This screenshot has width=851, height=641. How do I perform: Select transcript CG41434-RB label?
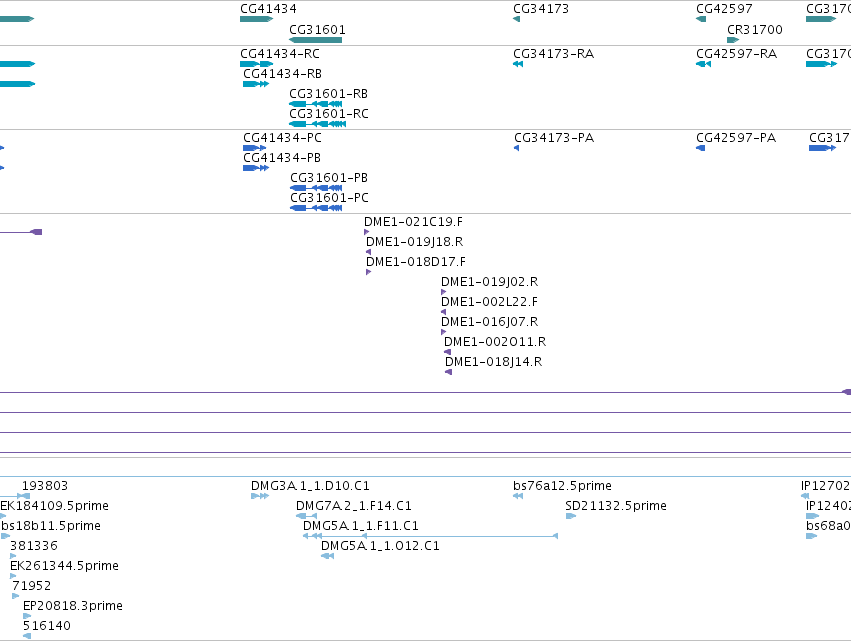[282, 74]
